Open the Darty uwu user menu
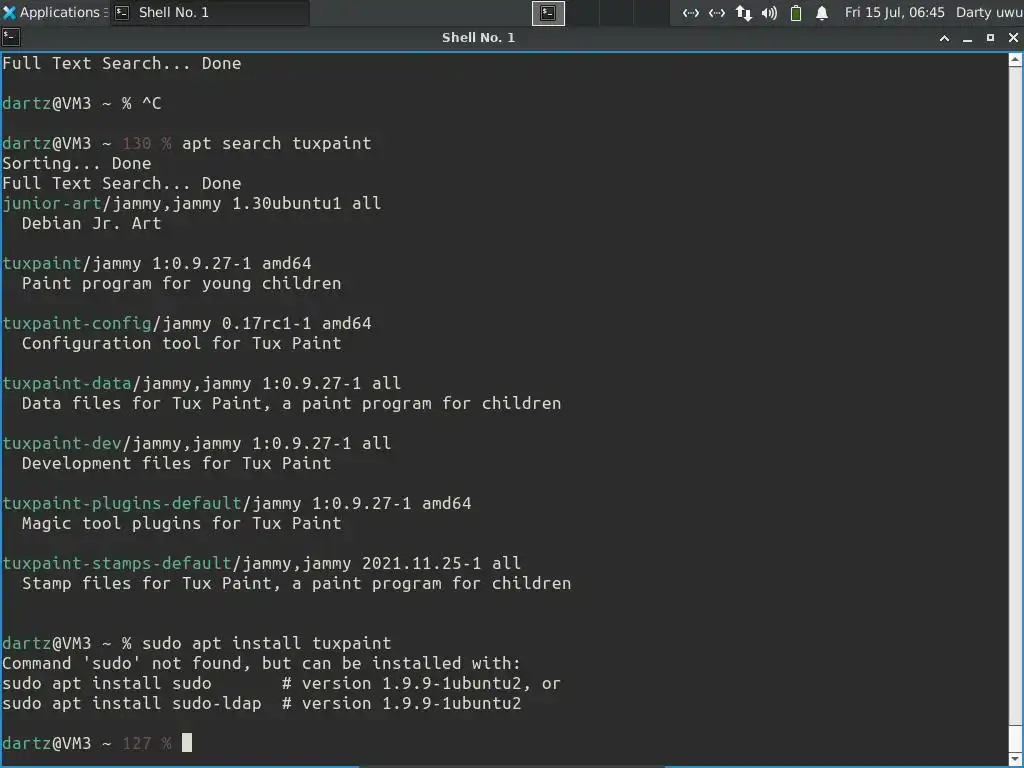Screen dimensions: 1024x768 (989, 12)
